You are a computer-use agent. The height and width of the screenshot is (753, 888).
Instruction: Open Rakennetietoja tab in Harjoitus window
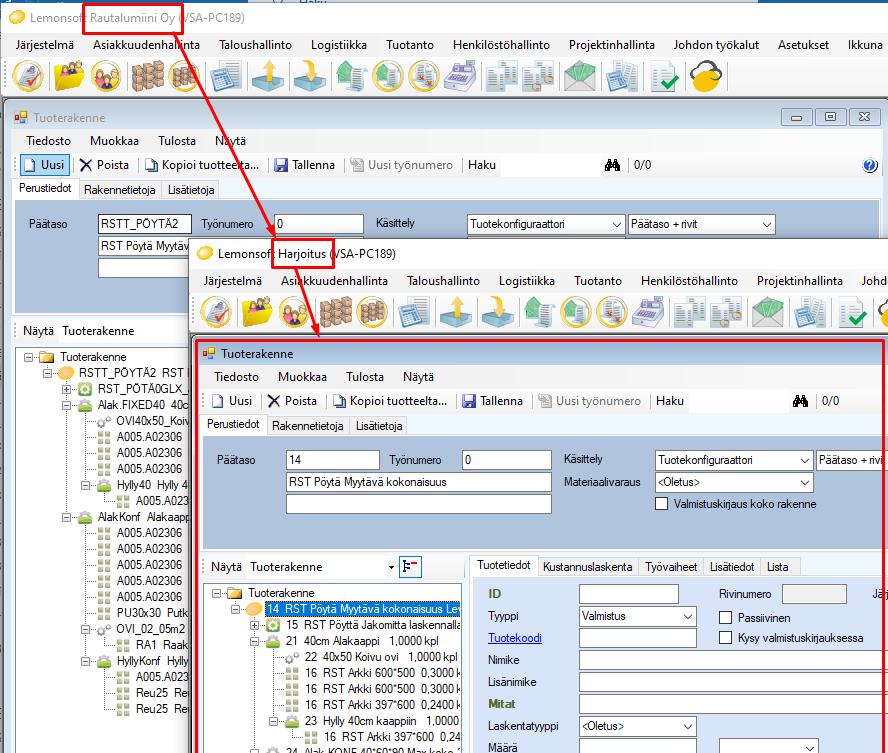coord(308,426)
